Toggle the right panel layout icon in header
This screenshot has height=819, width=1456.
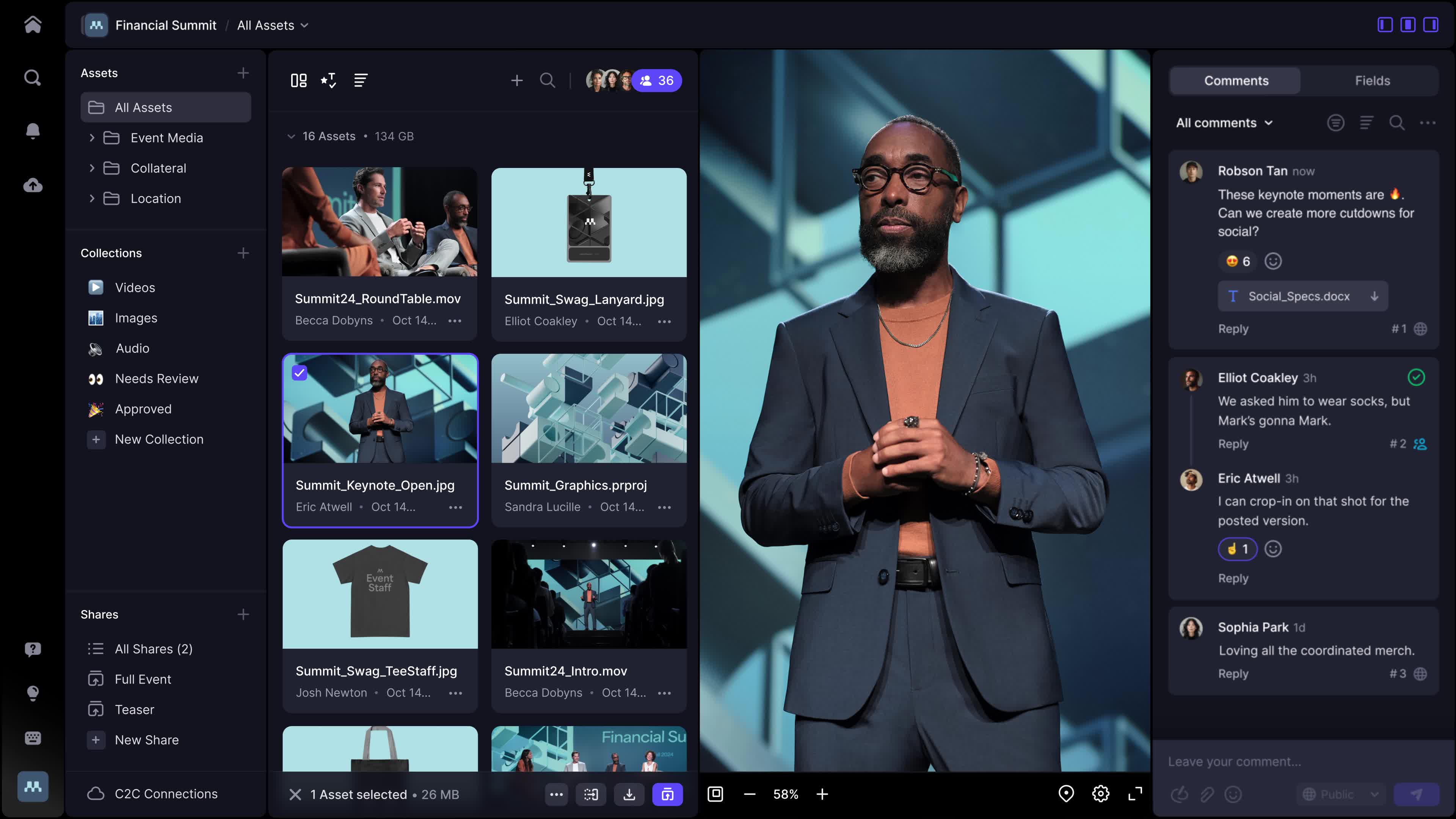tap(1431, 25)
